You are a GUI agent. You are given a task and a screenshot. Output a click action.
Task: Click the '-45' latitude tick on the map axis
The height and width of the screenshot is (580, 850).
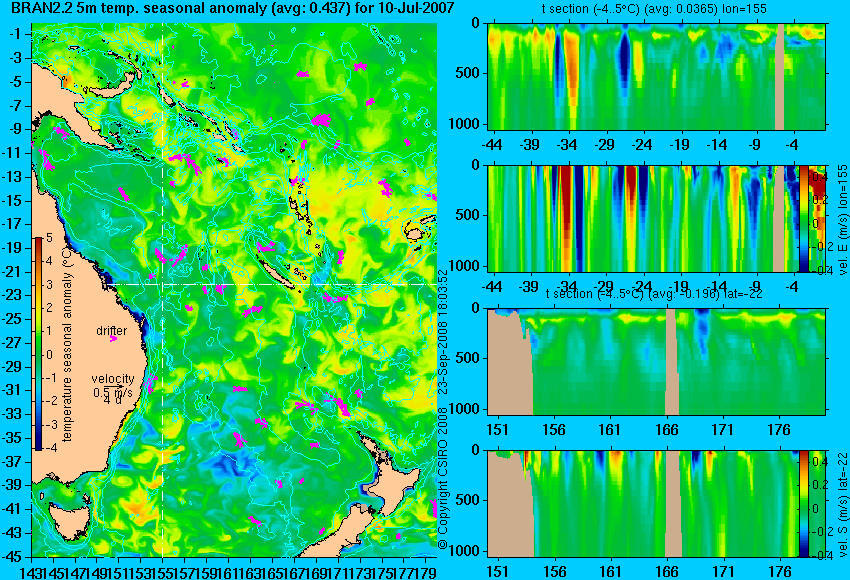12,557
